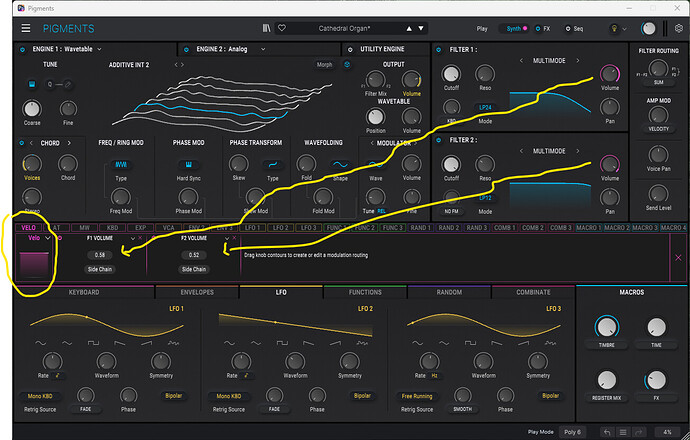Toggle LFO 3 Bipolar switch
Viewport: 690px width, 440px height.
click(551, 396)
